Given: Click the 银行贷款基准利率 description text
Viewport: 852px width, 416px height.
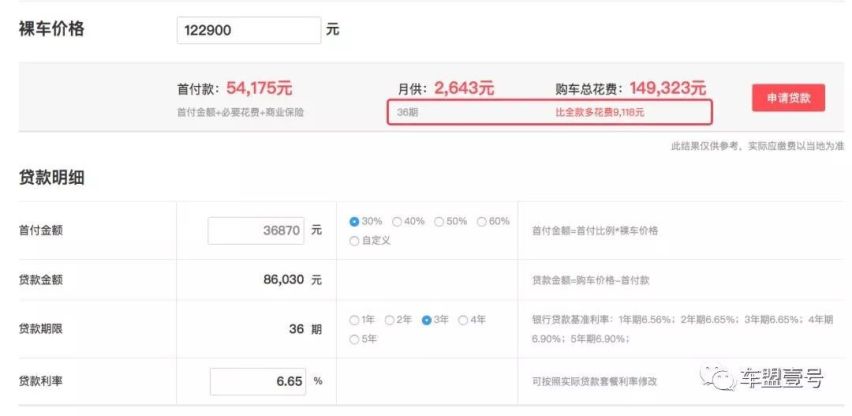Looking at the screenshot, I should pos(682,329).
